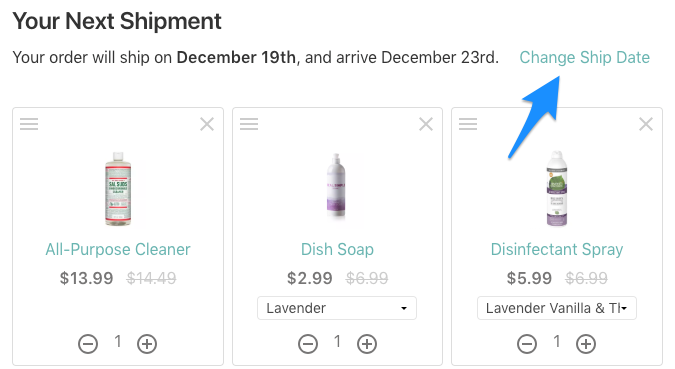Click the All-Purpose Cleaner card's hamburger handle

29,124
